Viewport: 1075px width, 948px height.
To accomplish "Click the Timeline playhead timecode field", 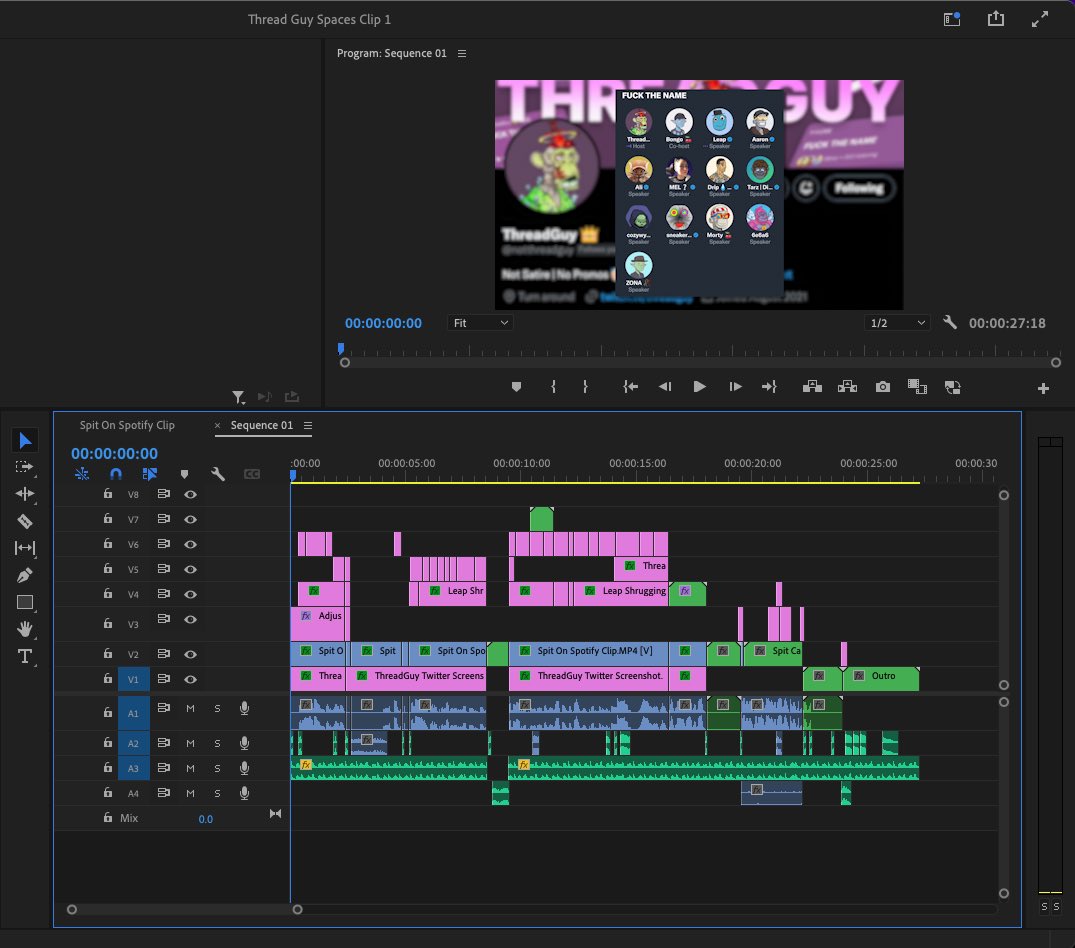I will point(114,453).
